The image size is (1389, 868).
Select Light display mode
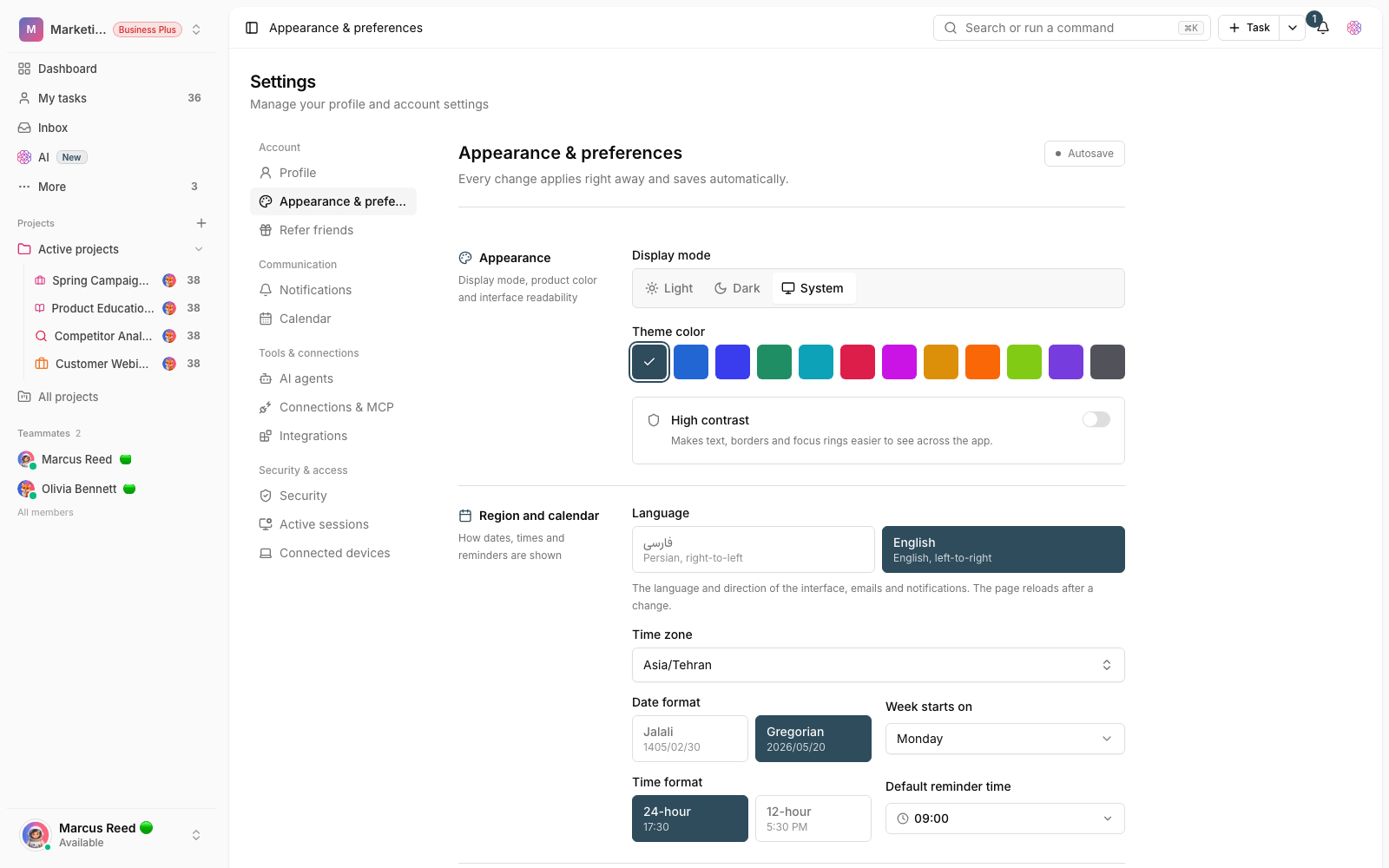[669, 288]
